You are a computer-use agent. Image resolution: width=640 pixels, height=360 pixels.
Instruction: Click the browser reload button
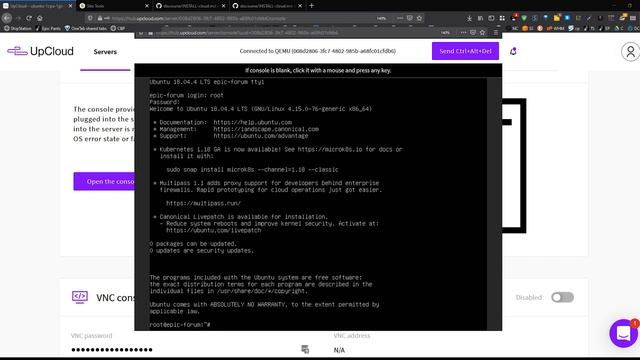[x=29, y=18]
